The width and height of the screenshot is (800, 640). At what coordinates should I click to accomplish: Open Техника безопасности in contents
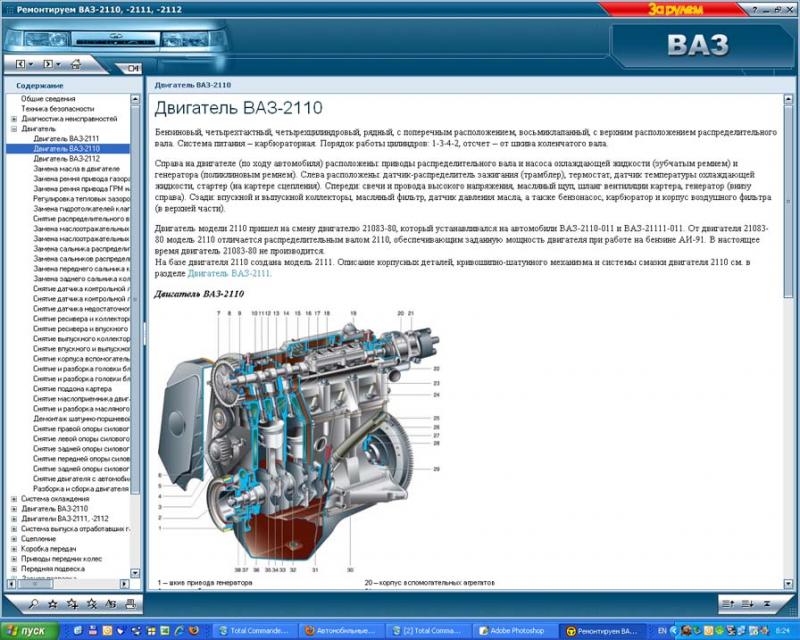click(58, 109)
